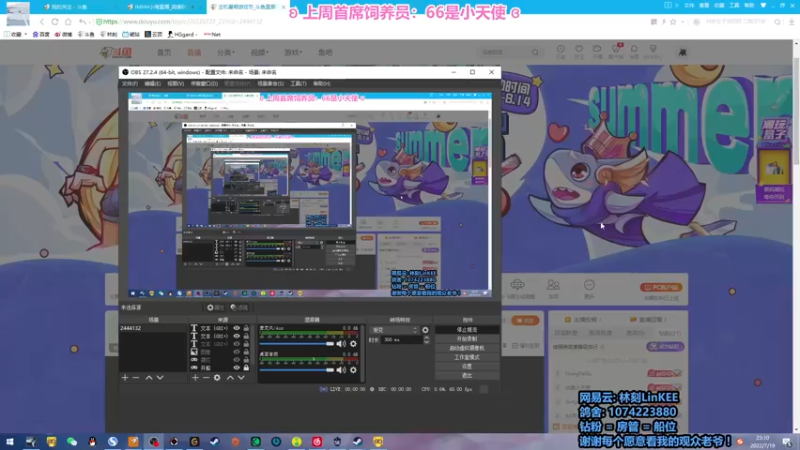Click 开始录制 in OBS controls
The width and height of the screenshot is (800, 450).
[467, 339]
